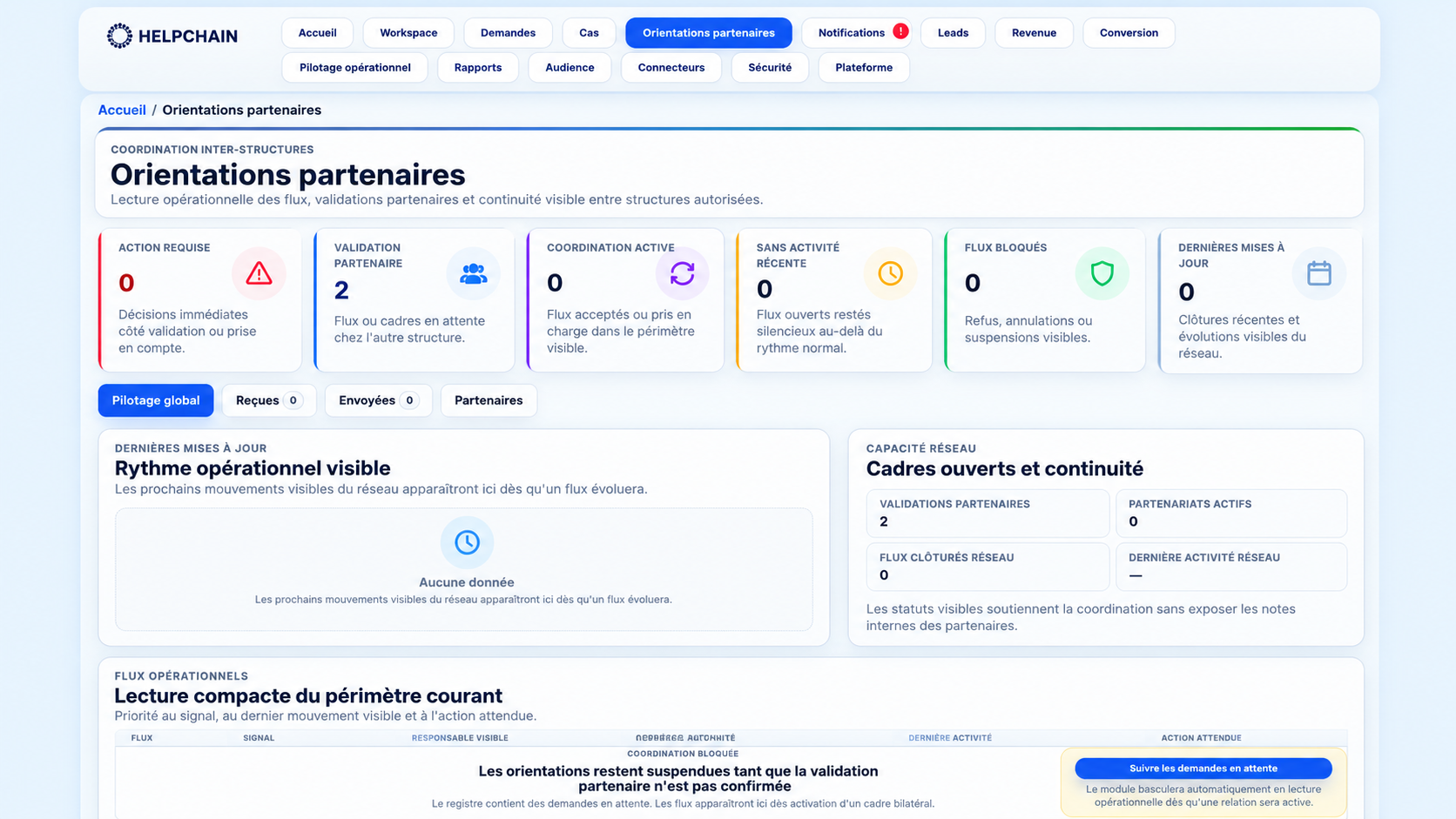Click the RESPONSABLE VISIBLE column header
1456x819 pixels.
coord(460,738)
